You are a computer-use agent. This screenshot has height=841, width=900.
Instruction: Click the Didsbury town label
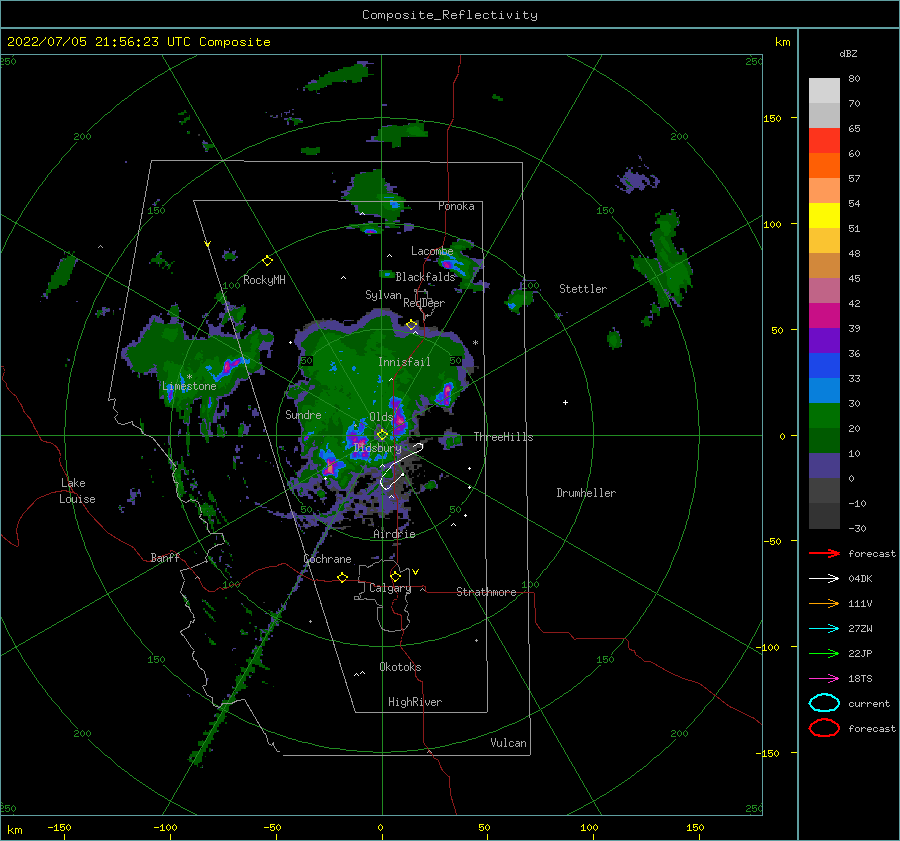[x=378, y=448]
